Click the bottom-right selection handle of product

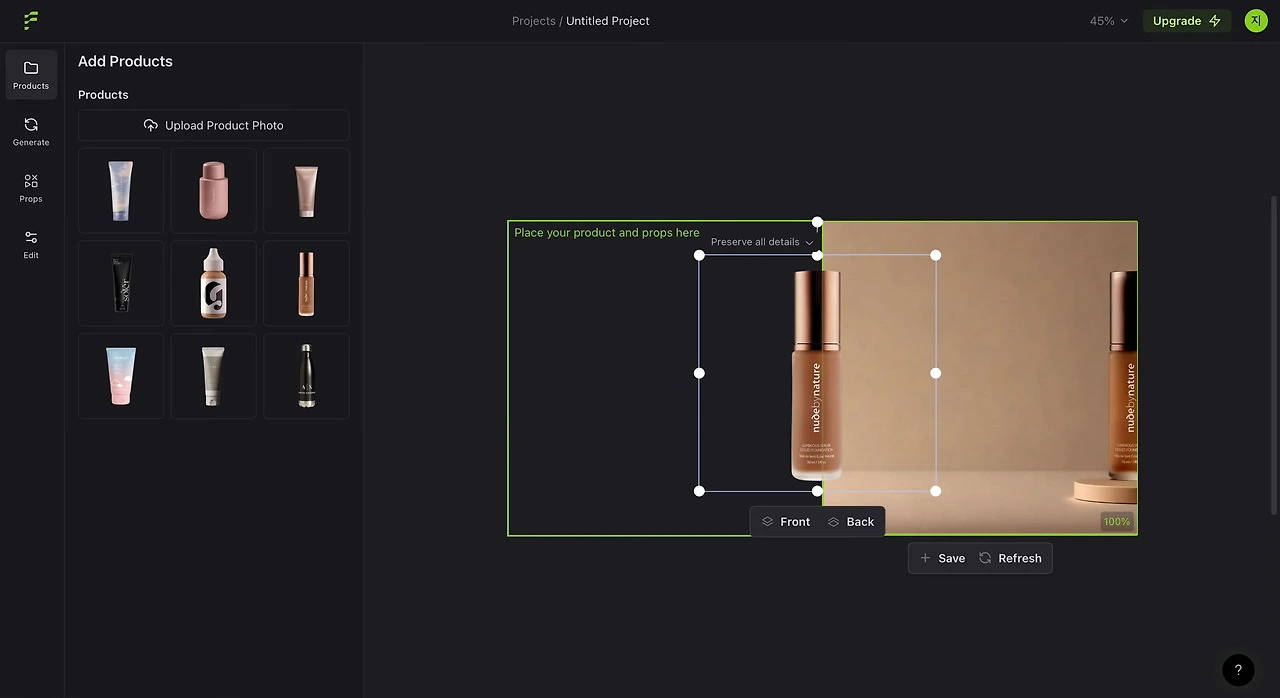pyautogui.click(x=936, y=491)
